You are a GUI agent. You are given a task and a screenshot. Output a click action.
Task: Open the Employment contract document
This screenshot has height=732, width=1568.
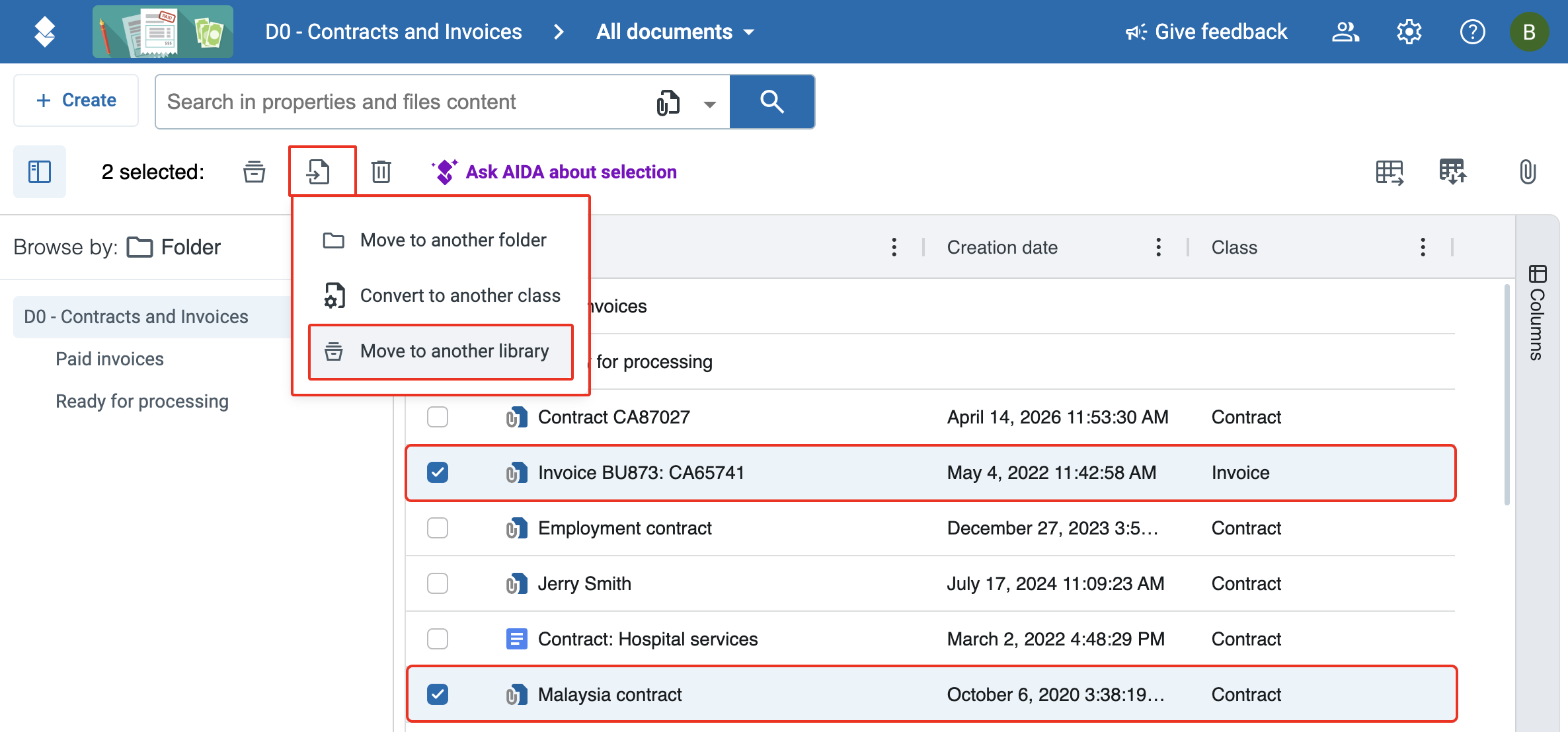625,529
